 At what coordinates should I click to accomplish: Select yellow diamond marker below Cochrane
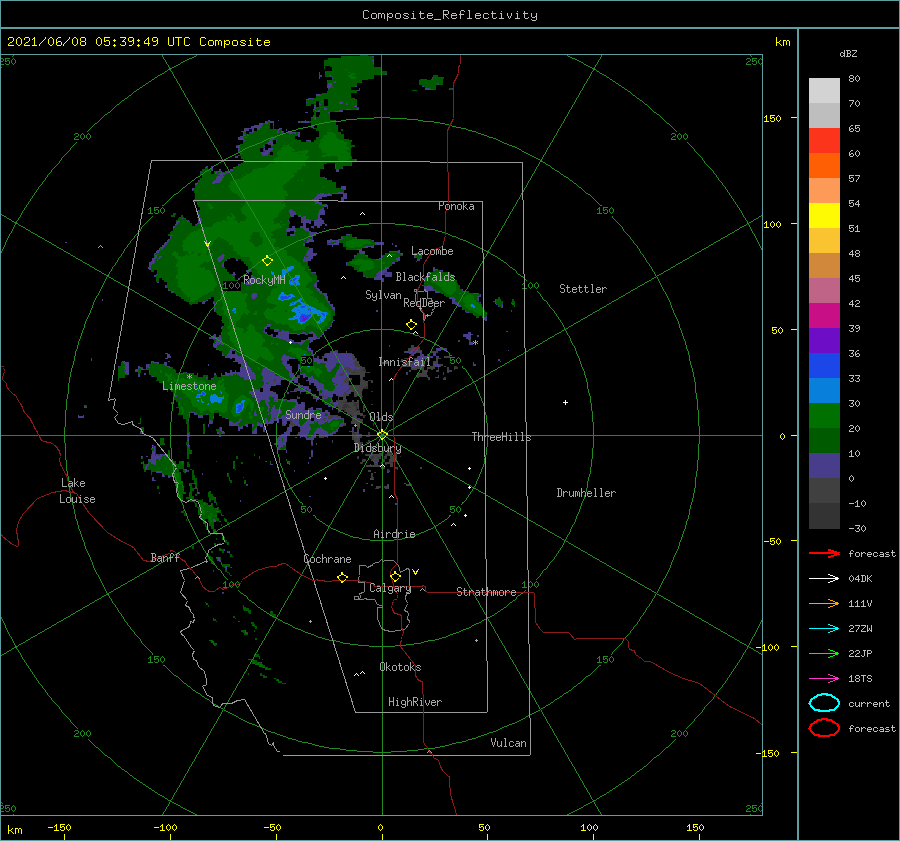pyautogui.click(x=342, y=577)
